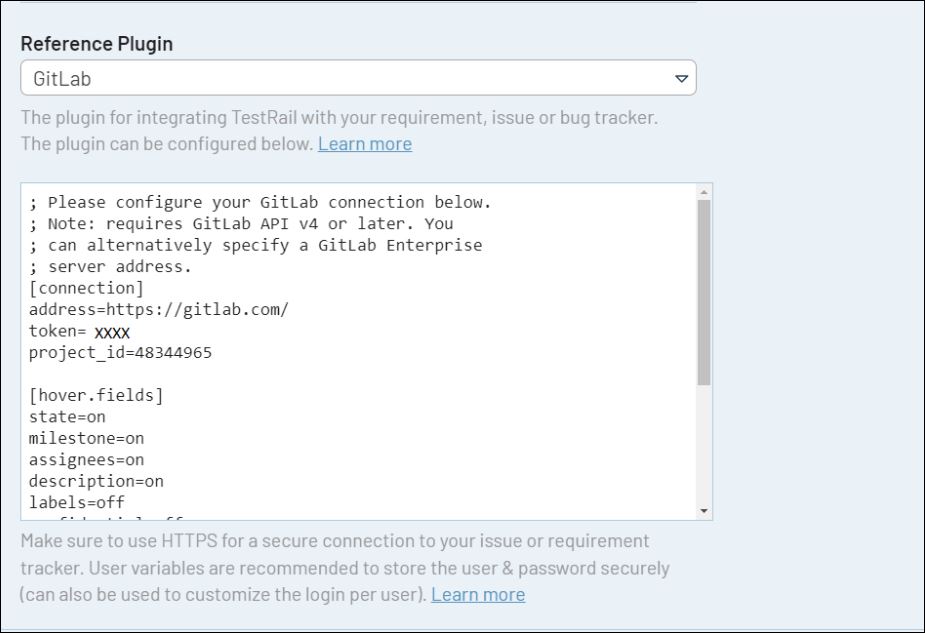The width and height of the screenshot is (925, 633).
Task: Click the [hover.fields] section header
Action: (x=96, y=396)
